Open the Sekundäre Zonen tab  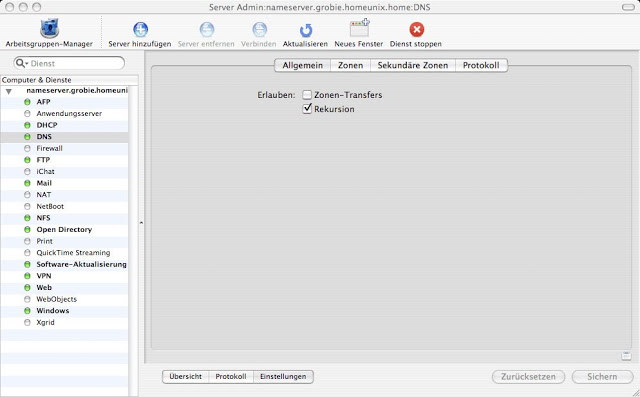(x=413, y=65)
